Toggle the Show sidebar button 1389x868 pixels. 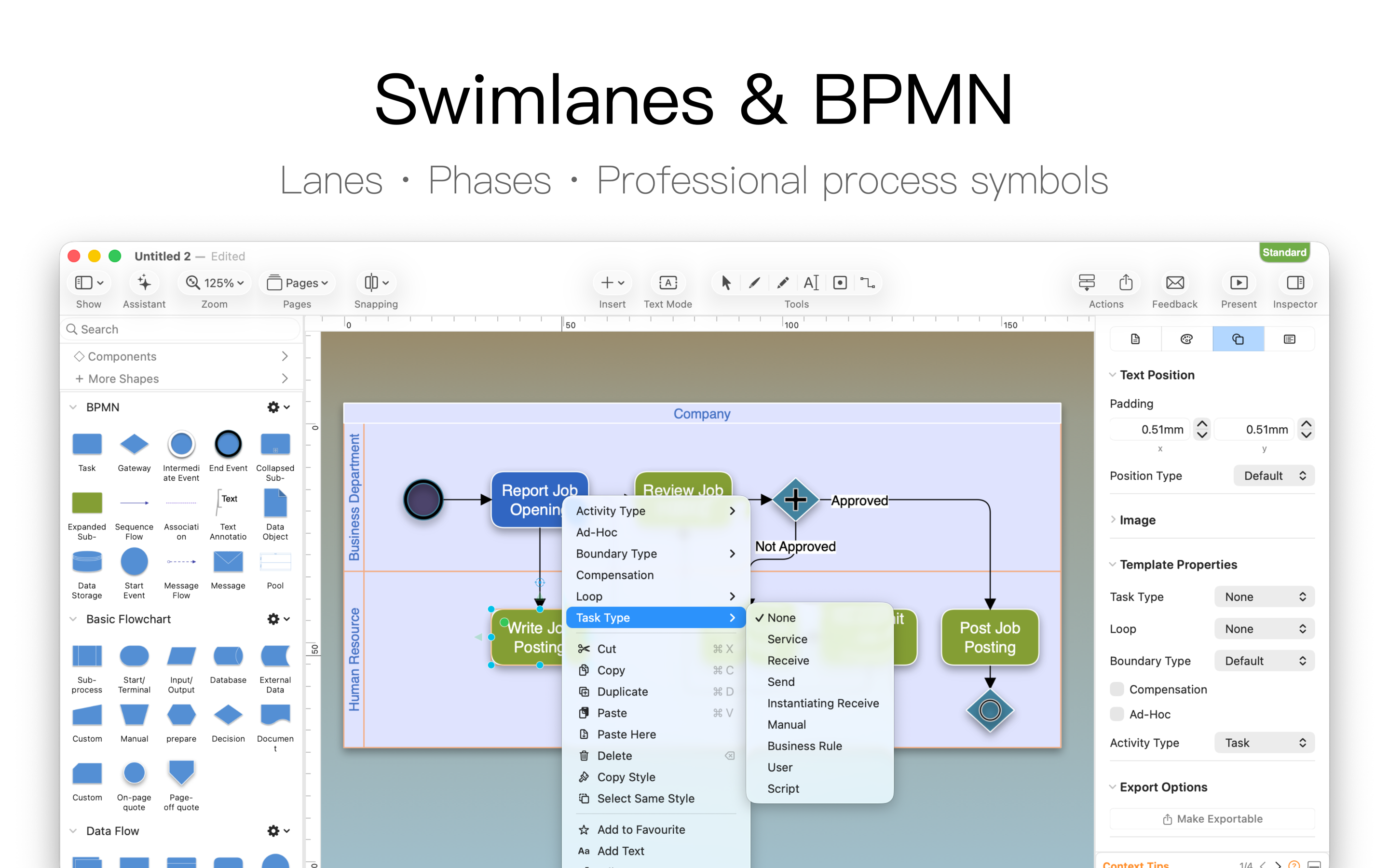pyautogui.click(x=89, y=283)
